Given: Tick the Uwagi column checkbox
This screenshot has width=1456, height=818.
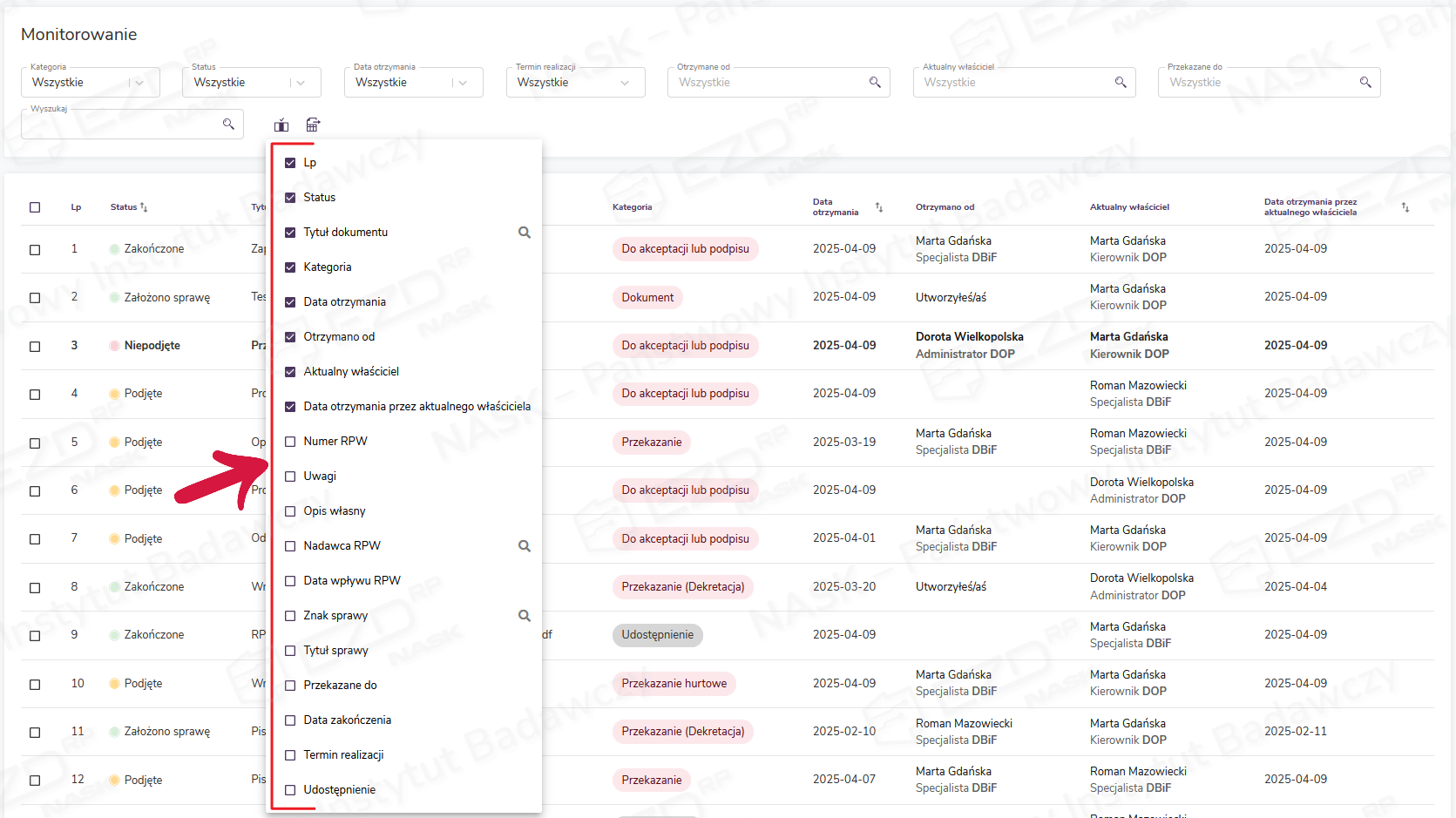Looking at the screenshot, I should [290, 477].
